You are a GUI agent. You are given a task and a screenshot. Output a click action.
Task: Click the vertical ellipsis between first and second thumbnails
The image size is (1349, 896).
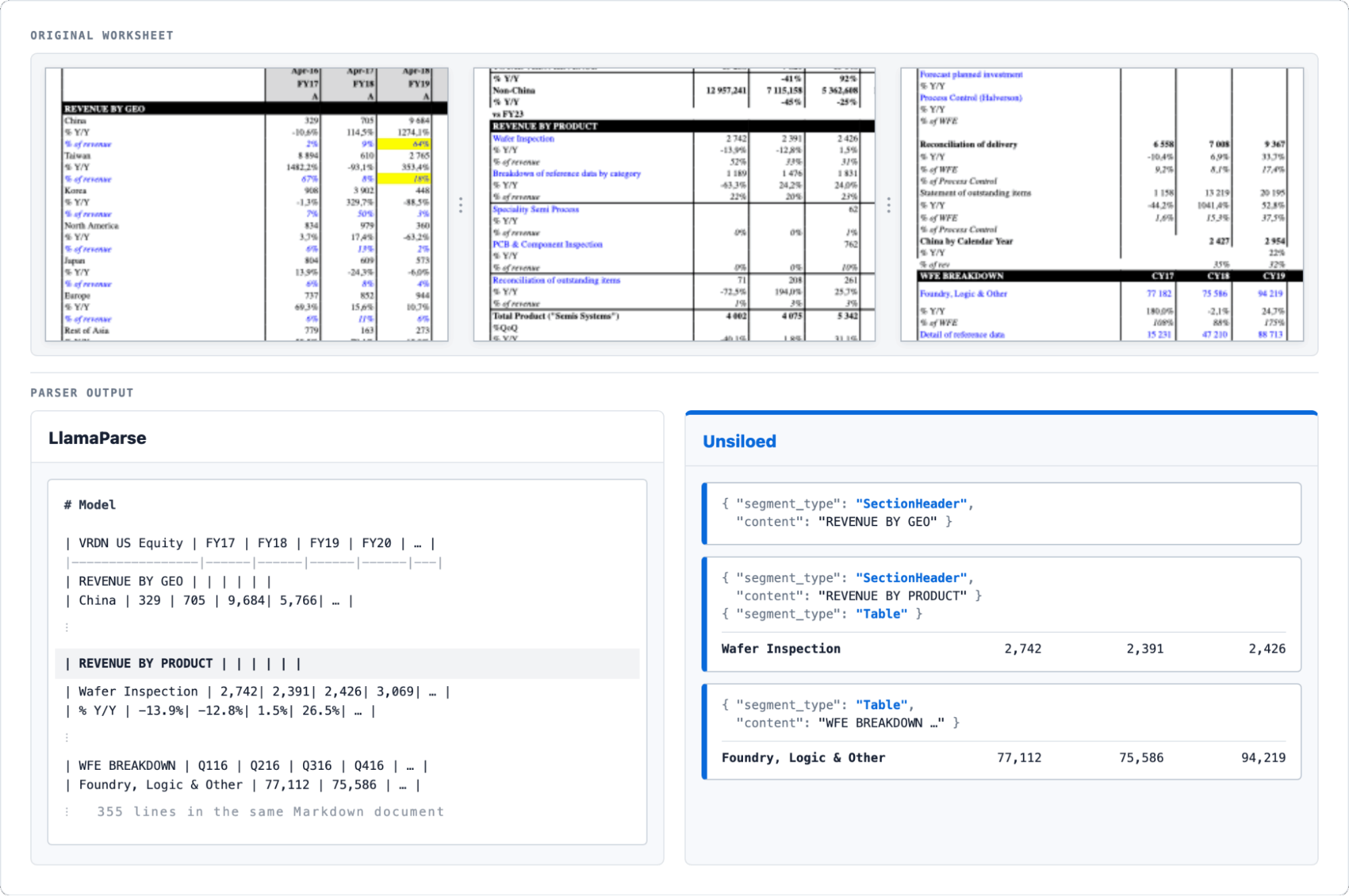[461, 205]
